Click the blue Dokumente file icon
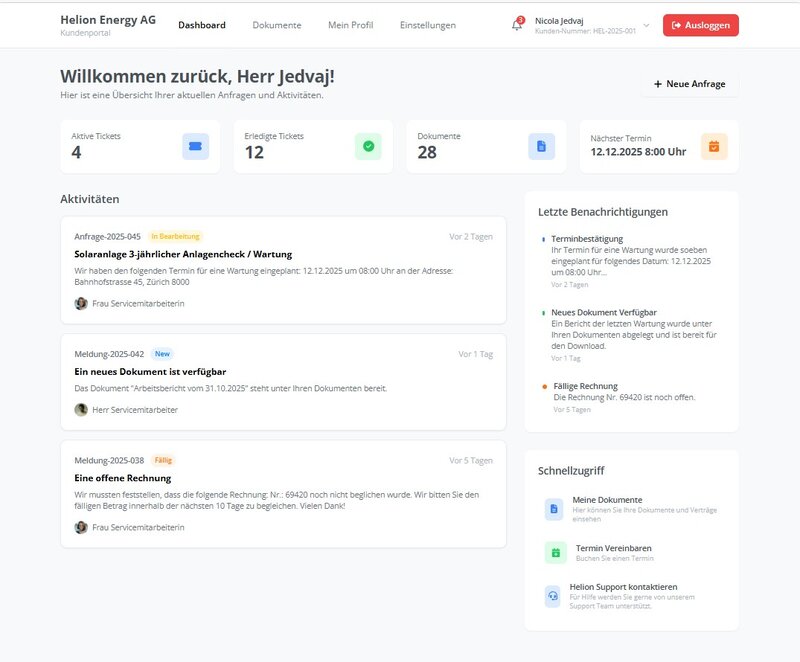 (541, 147)
